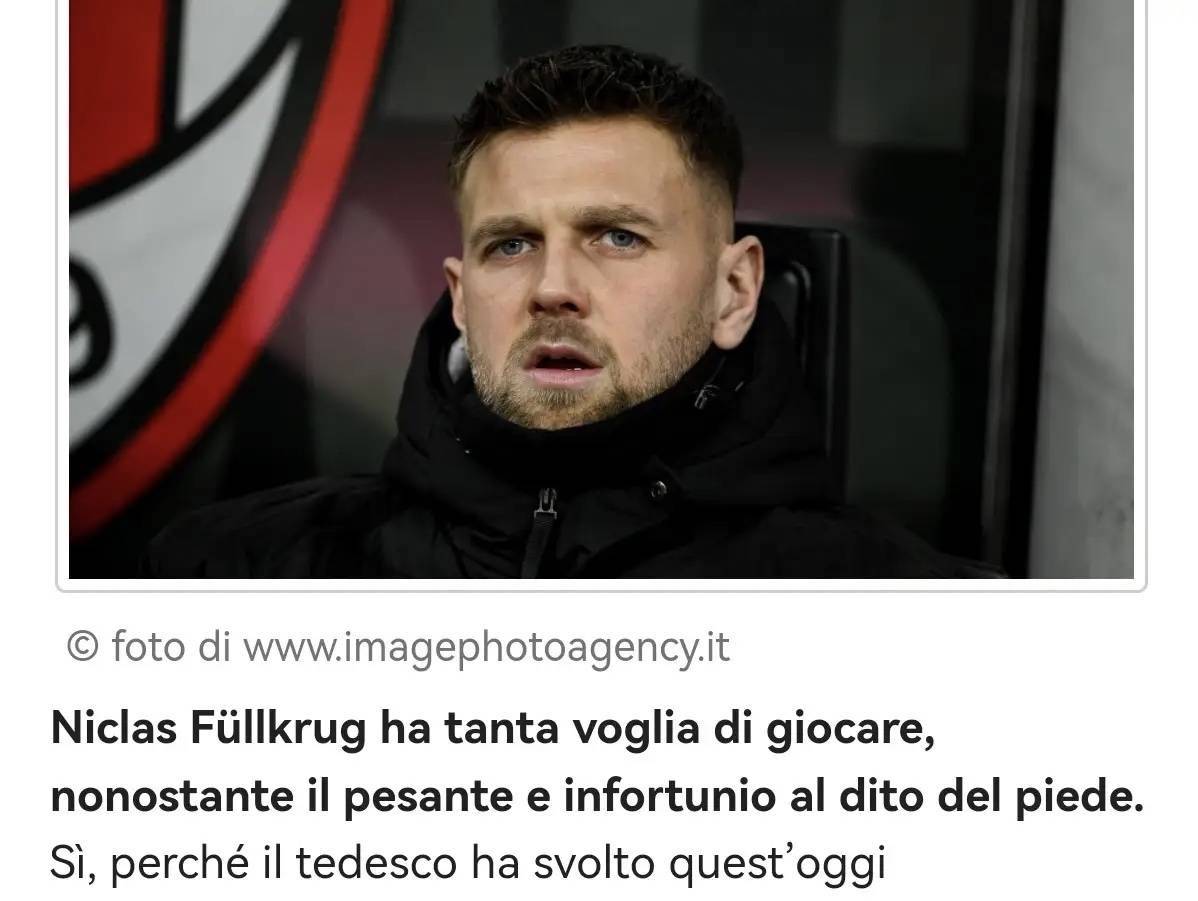
Task: Click the word "quest'oggi" in the paragraph
Action: pos(777,865)
